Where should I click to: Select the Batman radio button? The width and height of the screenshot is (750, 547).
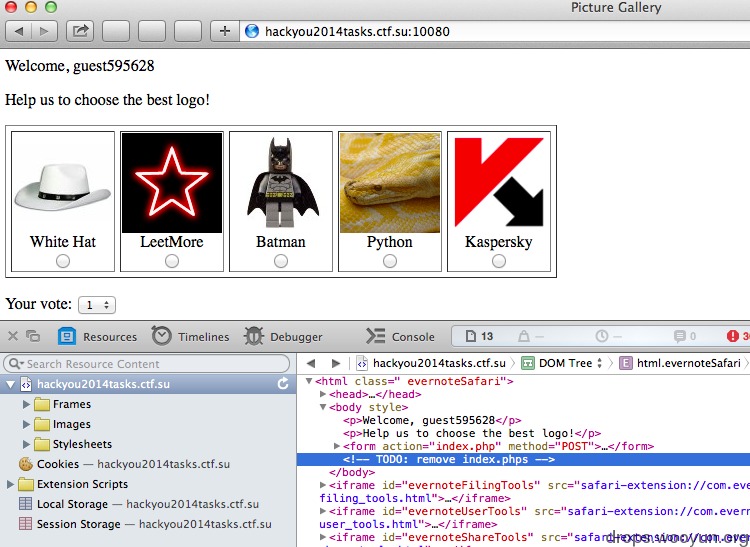coord(281,261)
